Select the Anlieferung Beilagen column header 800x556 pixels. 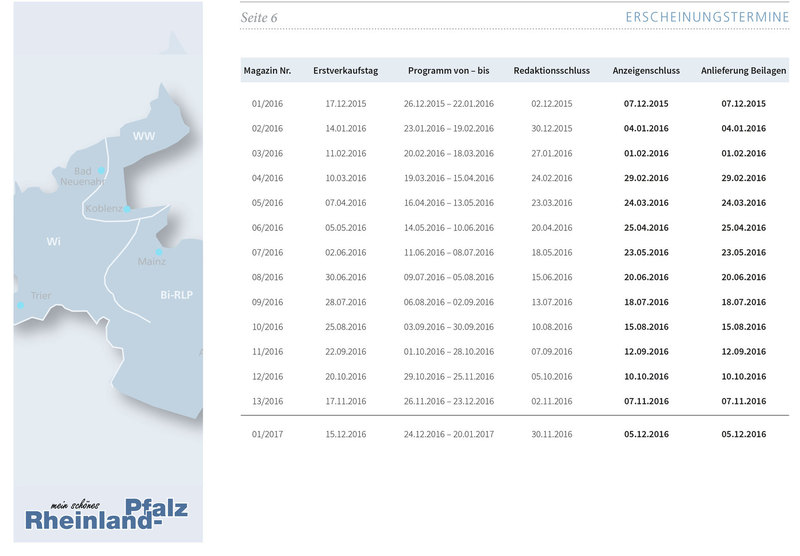(x=743, y=71)
